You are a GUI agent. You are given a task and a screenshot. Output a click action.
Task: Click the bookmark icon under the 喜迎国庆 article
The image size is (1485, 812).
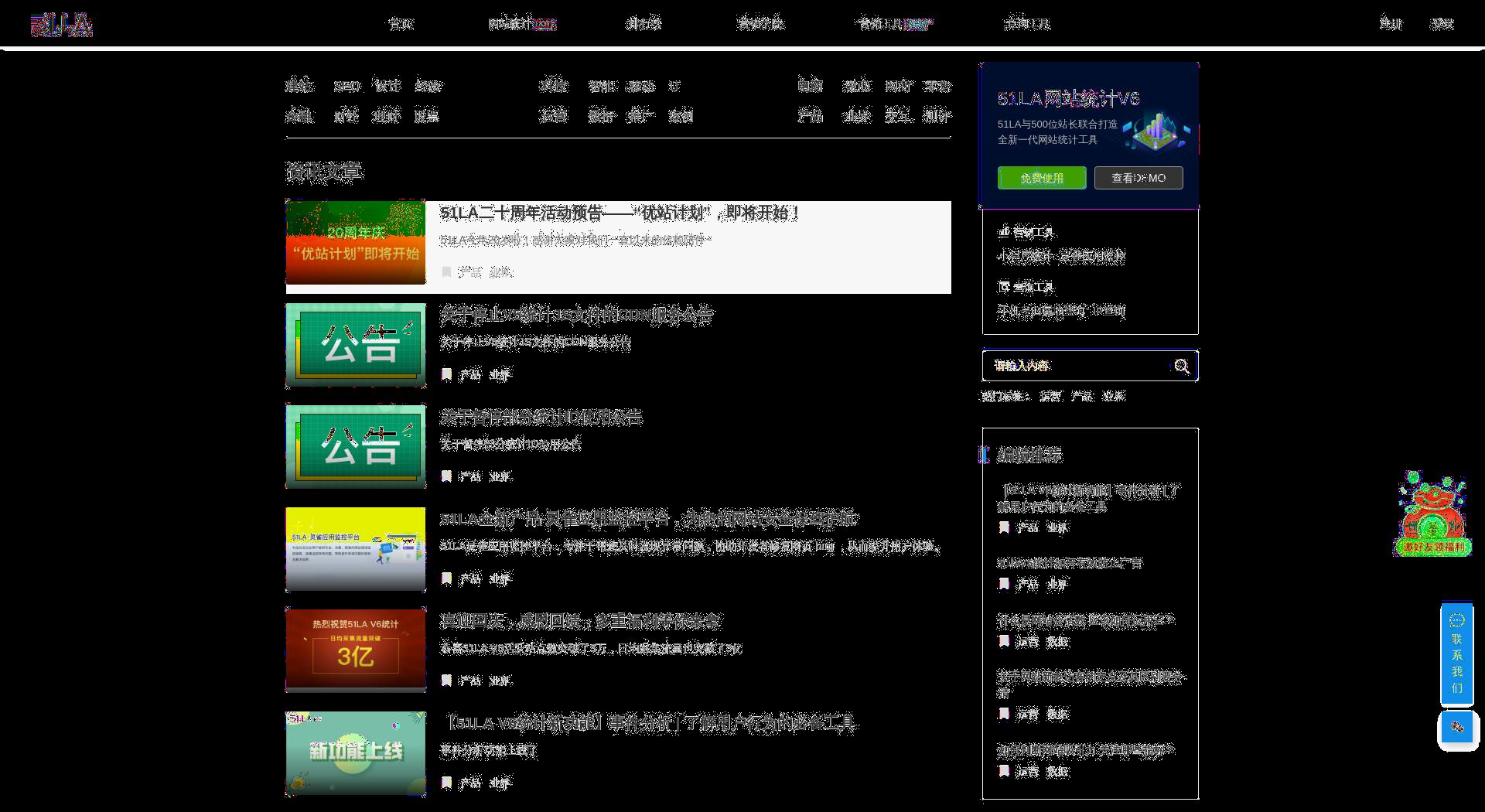446,681
